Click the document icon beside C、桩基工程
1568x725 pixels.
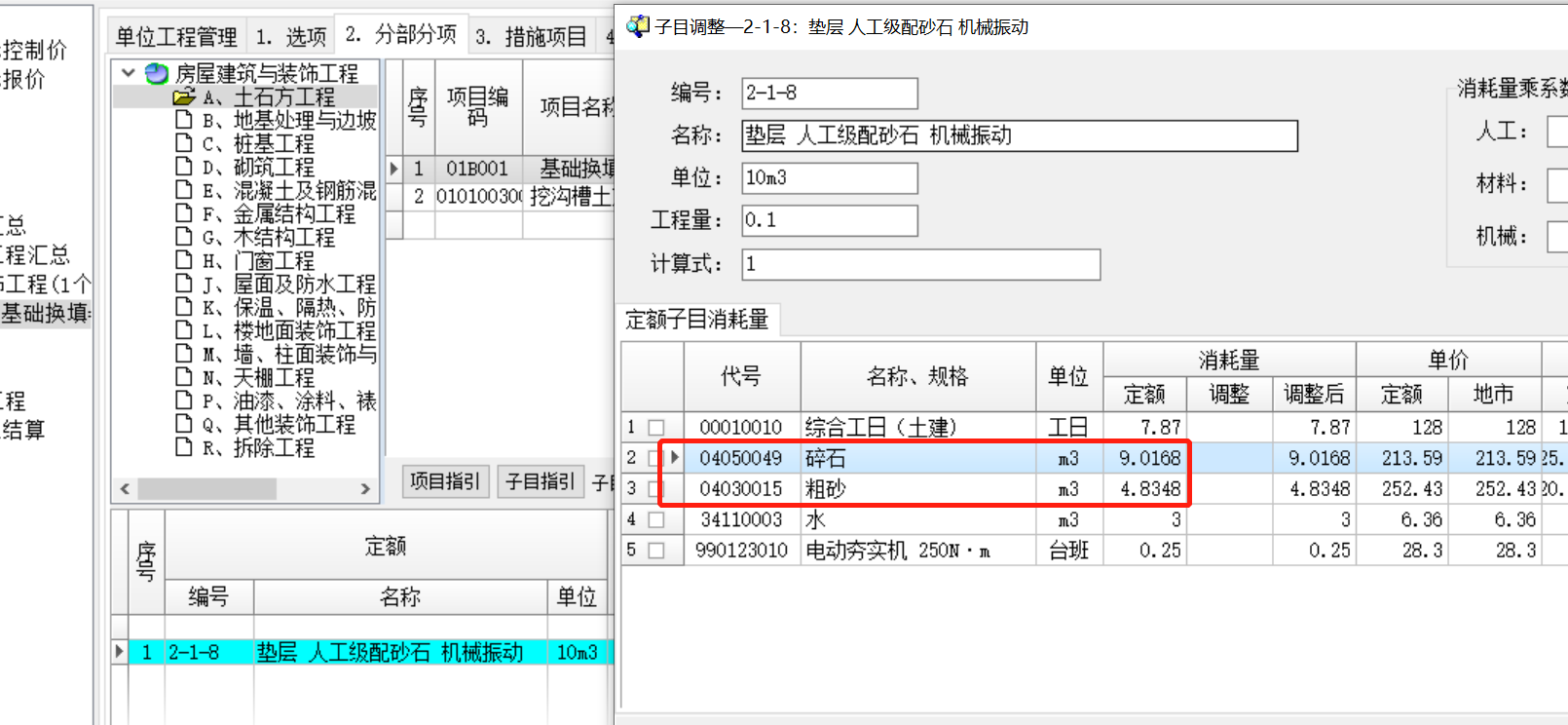click(x=183, y=142)
